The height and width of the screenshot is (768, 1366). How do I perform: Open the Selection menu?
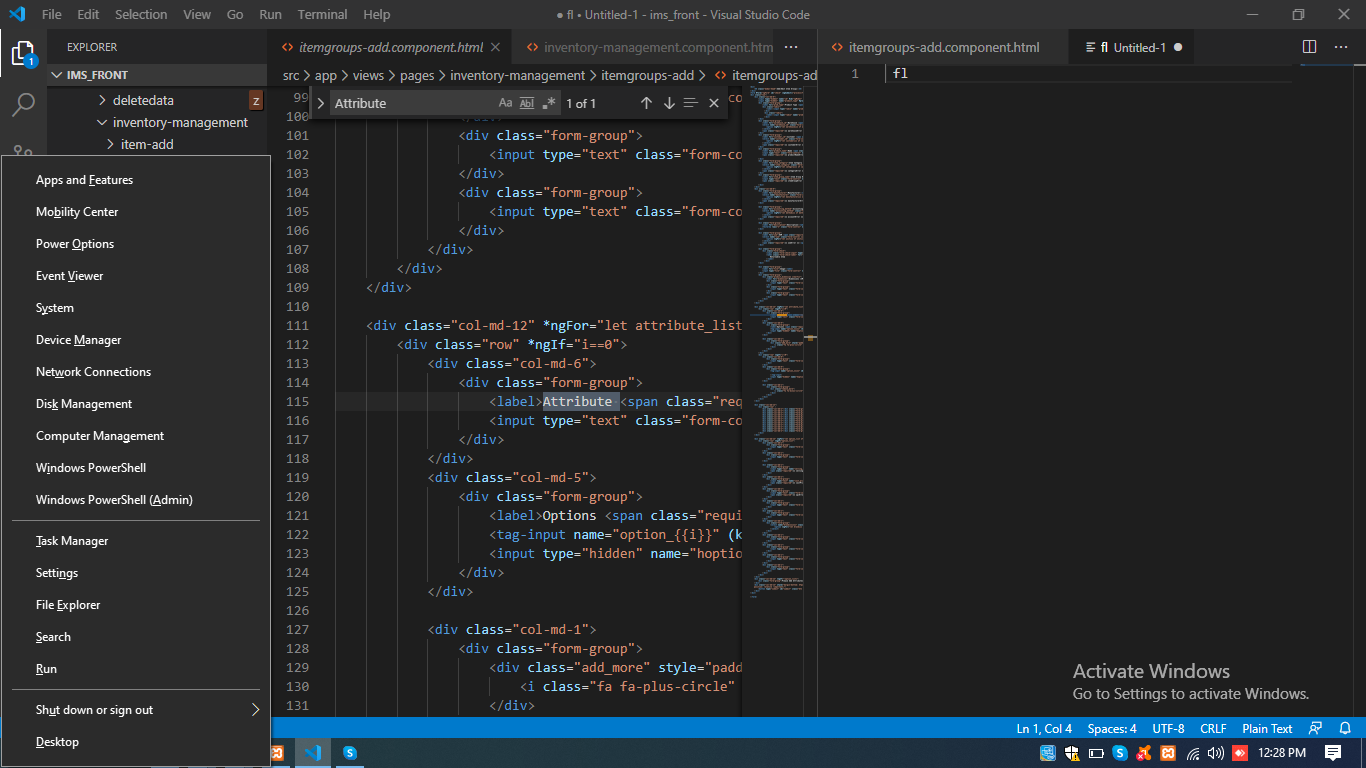(x=141, y=15)
